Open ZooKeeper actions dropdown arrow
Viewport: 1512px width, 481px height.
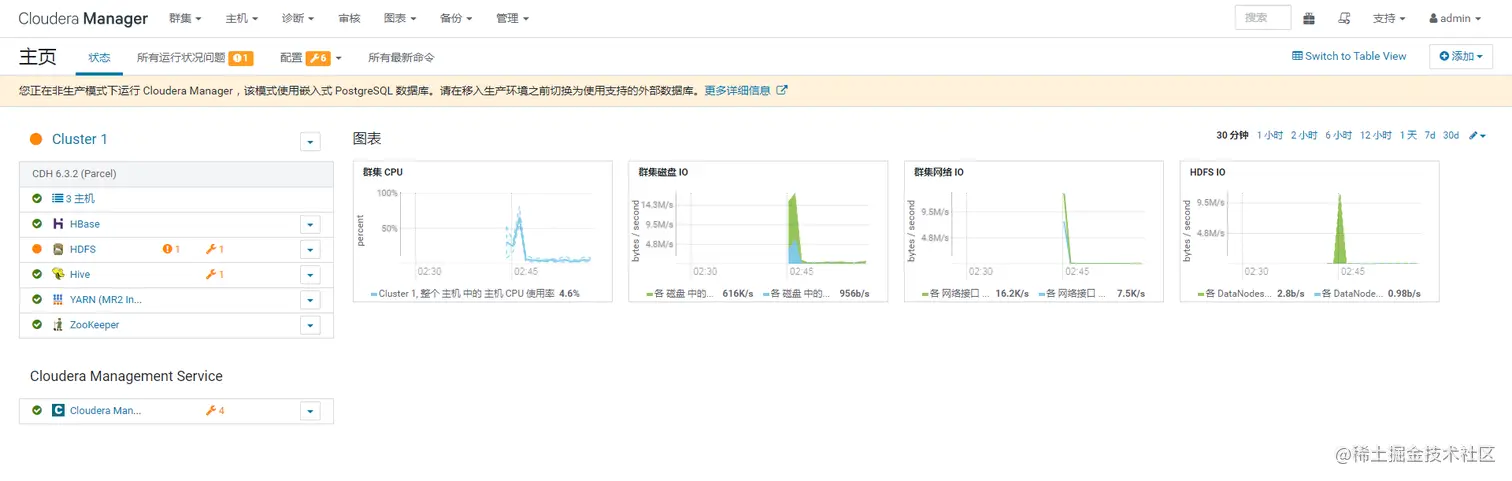pyautogui.click(x=310, y=325)
